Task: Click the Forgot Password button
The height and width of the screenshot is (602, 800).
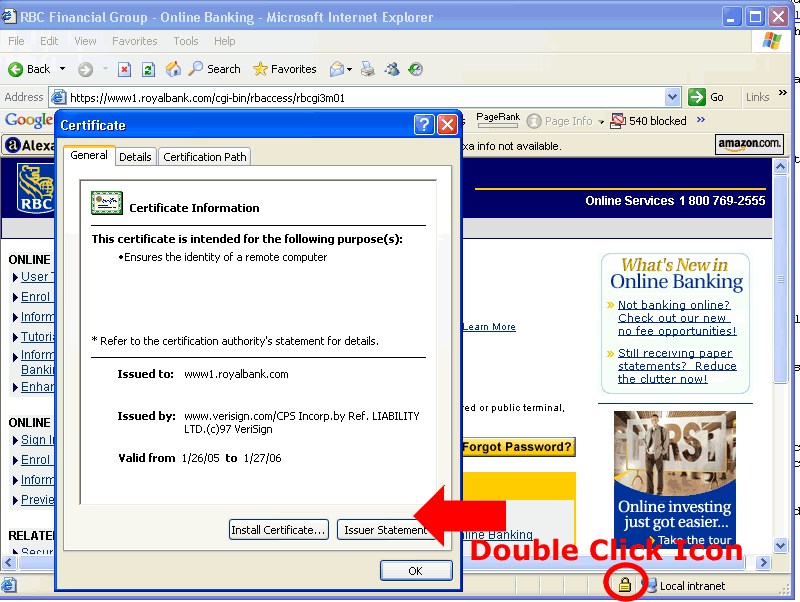Action: (x=518, y=447)
